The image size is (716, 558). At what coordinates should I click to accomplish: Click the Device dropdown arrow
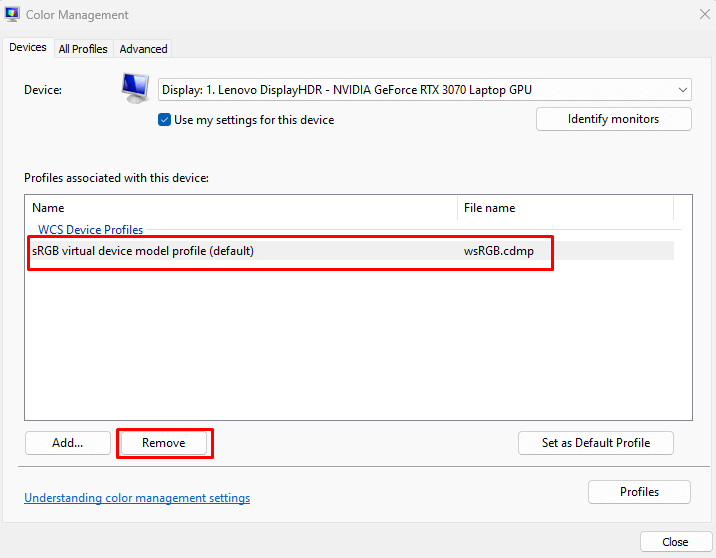683,90
